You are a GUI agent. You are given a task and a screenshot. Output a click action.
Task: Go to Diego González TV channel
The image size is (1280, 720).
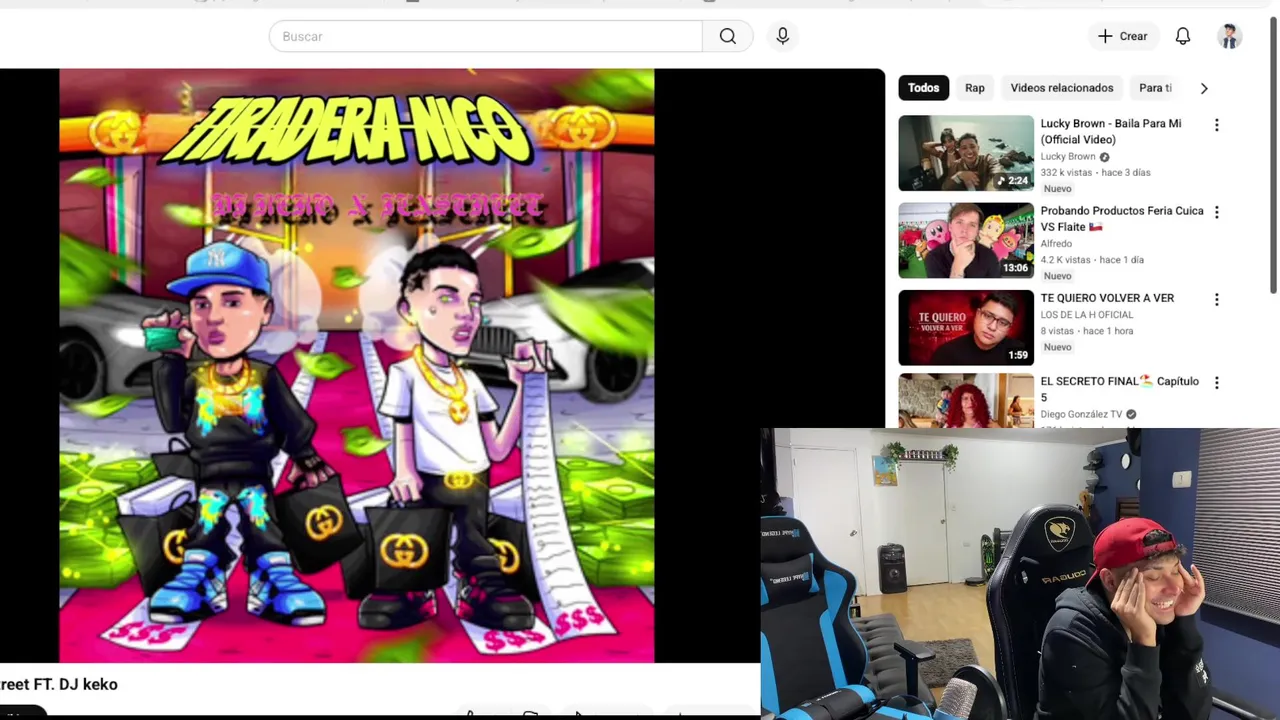click(x=1081, y=414)
